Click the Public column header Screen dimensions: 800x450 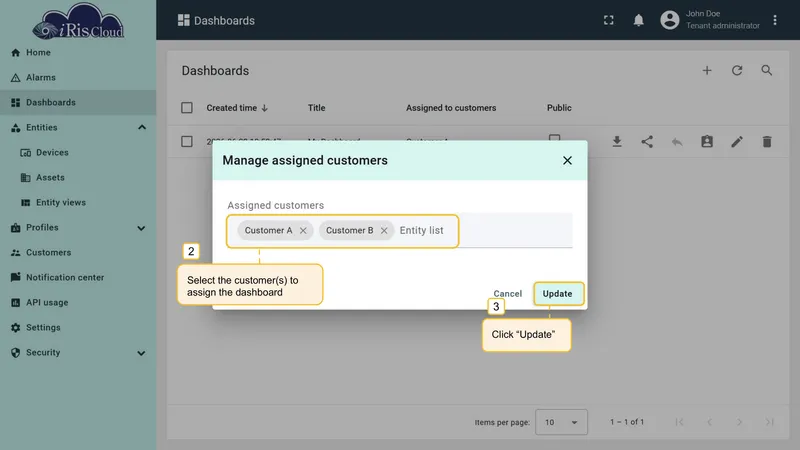coord(559,108)
